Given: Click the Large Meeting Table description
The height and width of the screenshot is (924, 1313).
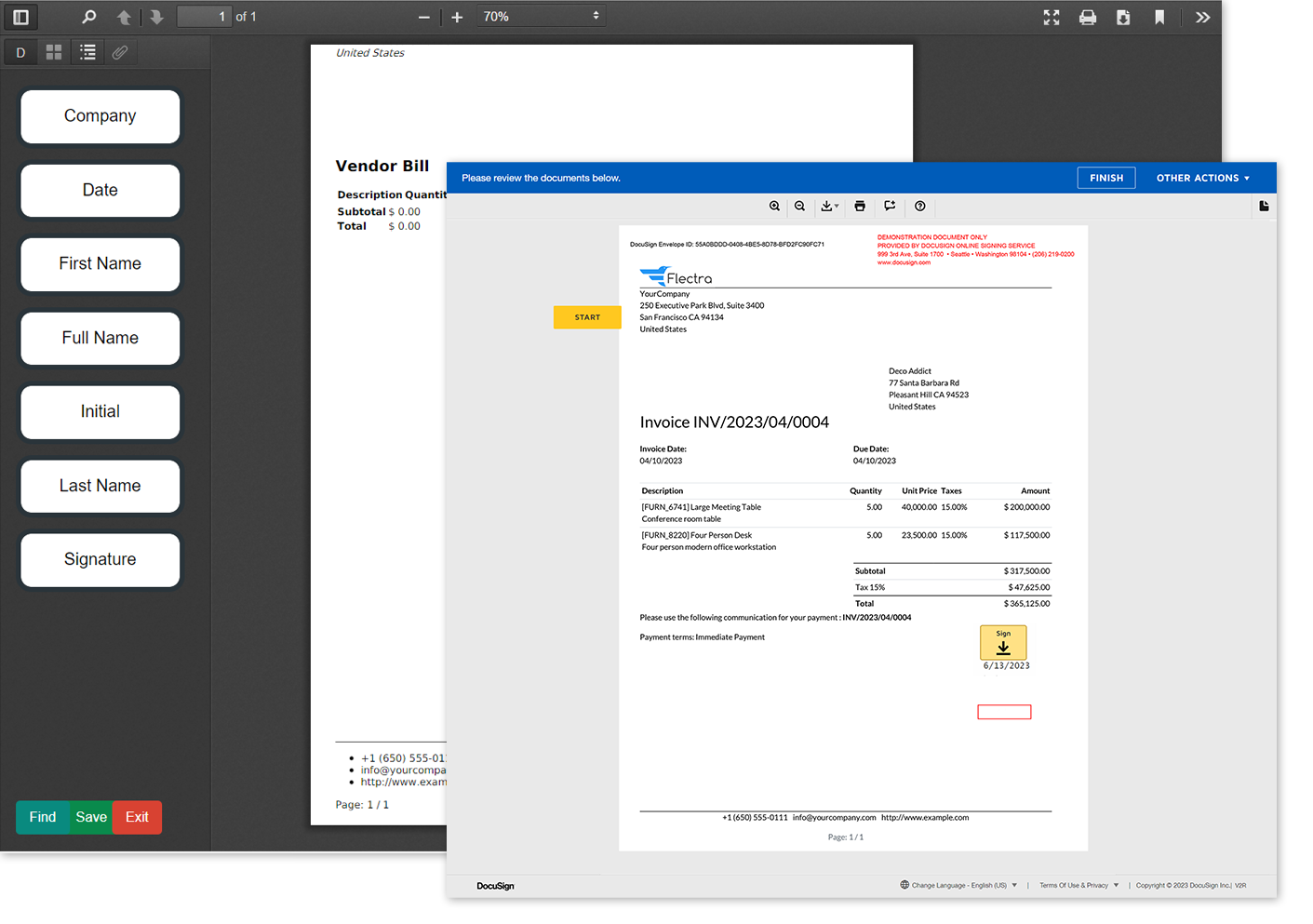Looking at the screenshot, I should click(702, 507).
